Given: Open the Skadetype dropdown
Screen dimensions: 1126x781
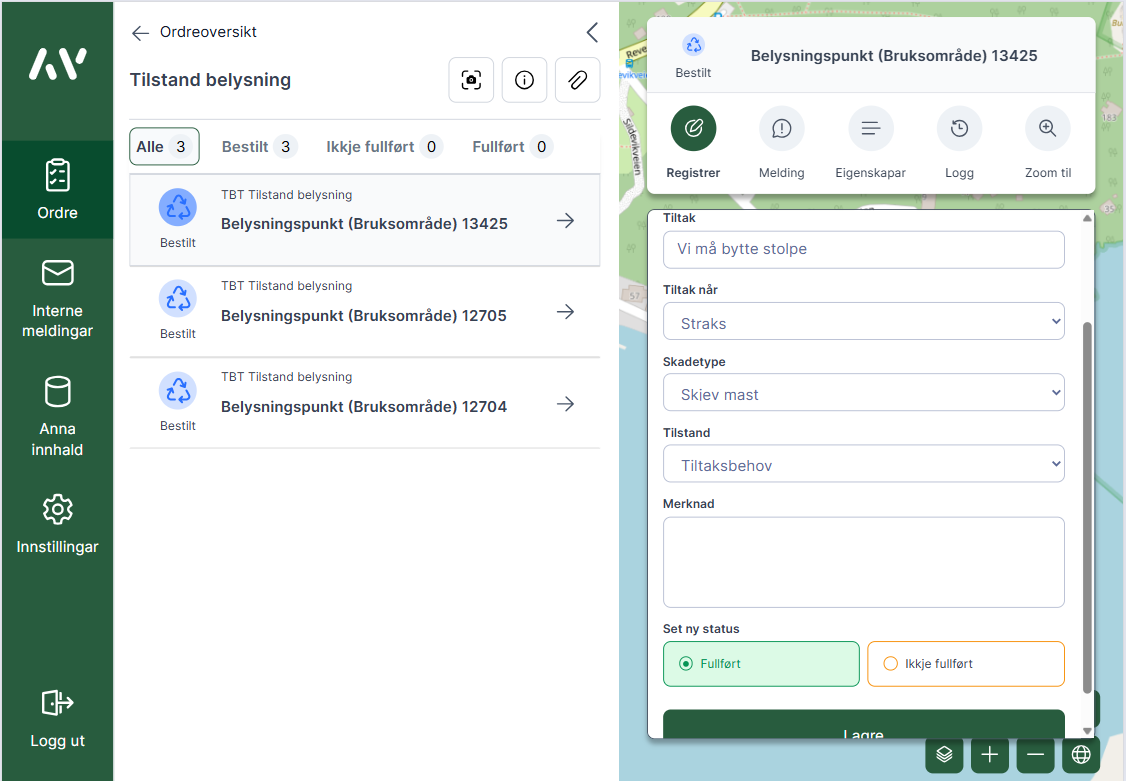Looking at the screenshot, I should pyautogui.click(x=863, y=394).
